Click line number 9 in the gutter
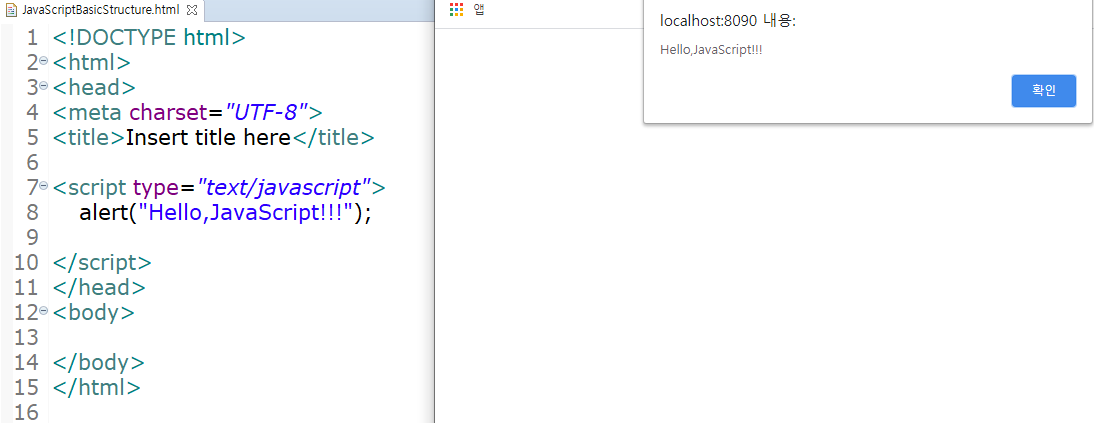This screenshot has width=1094, height=423. (33, 237)
